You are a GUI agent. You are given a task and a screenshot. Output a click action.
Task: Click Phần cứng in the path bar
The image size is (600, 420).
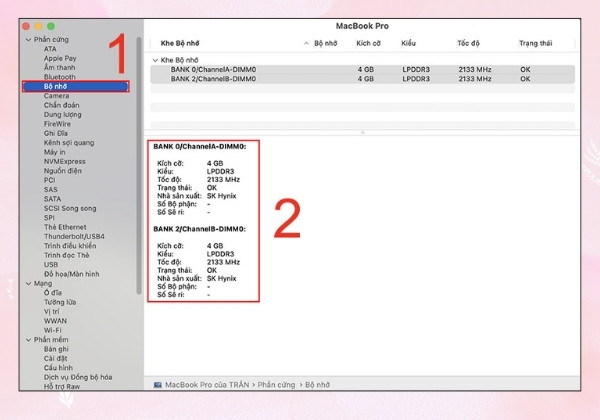[x=276, y=385]
